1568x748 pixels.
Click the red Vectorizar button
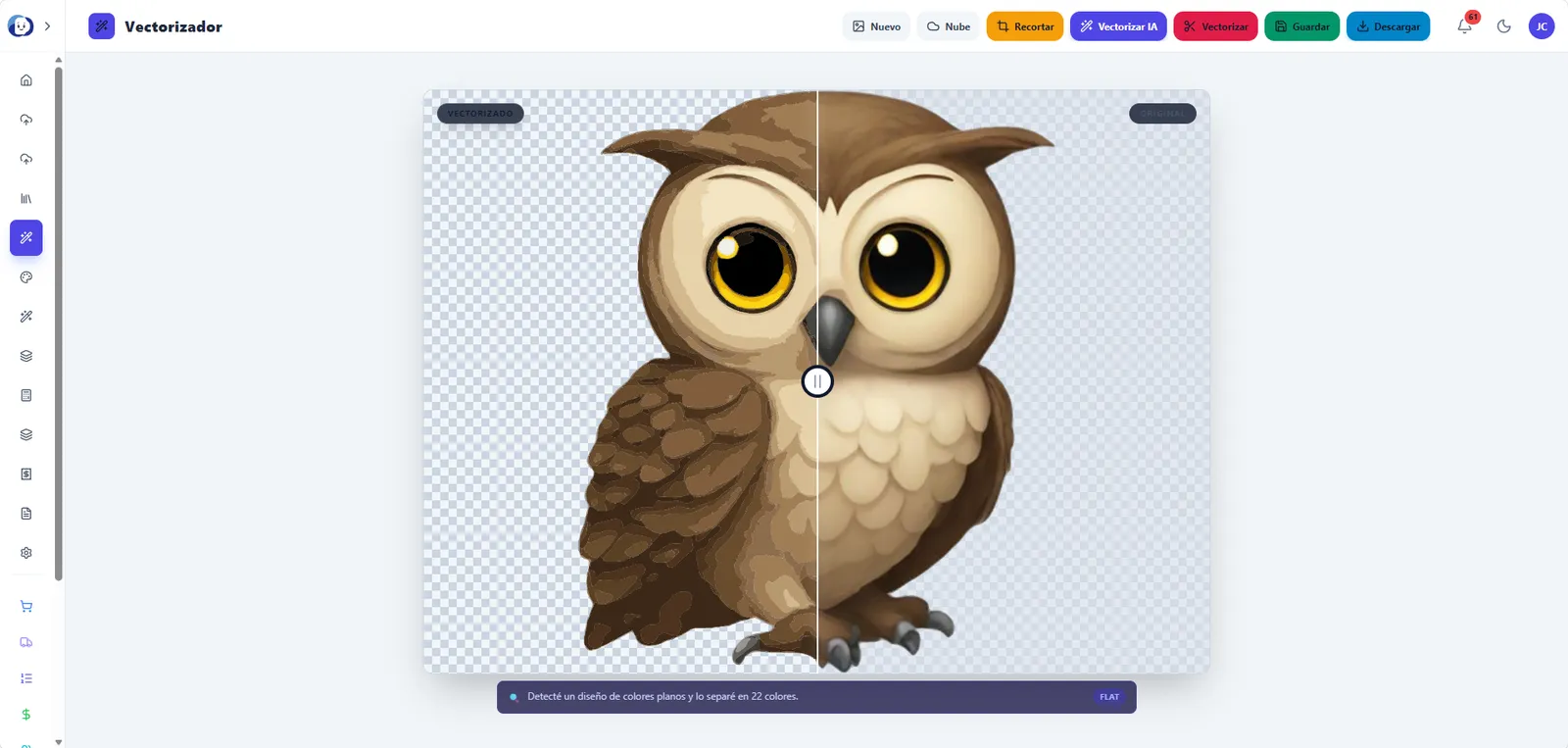1215,26
